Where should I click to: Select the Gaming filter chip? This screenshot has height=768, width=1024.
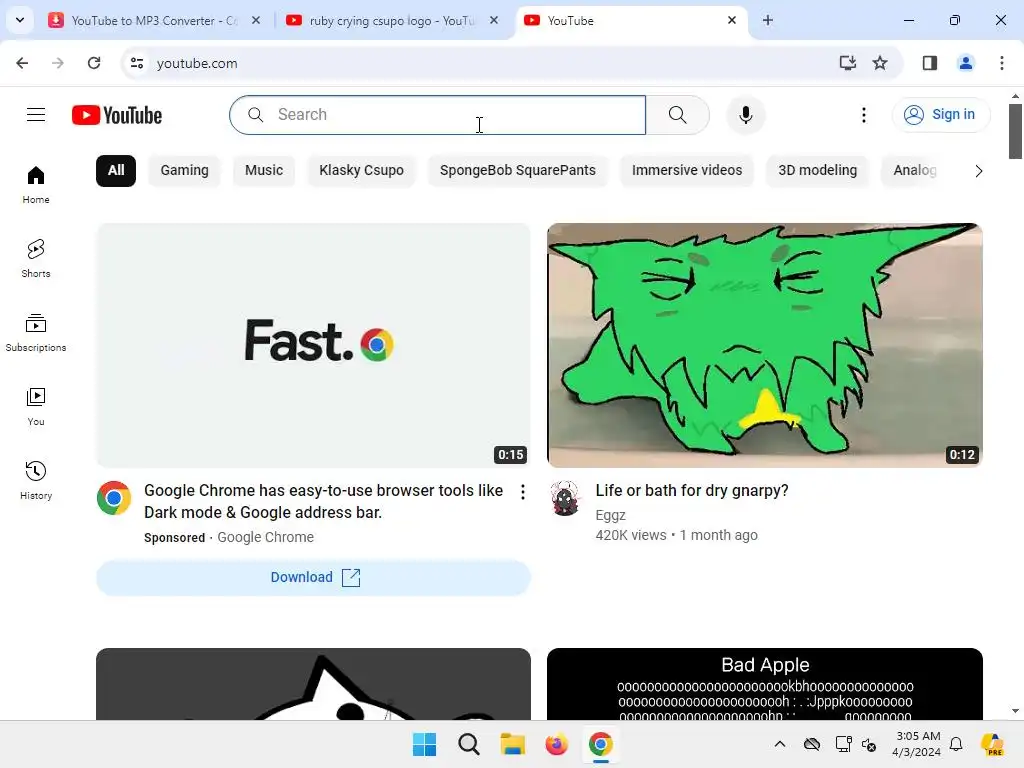(185, 170)
